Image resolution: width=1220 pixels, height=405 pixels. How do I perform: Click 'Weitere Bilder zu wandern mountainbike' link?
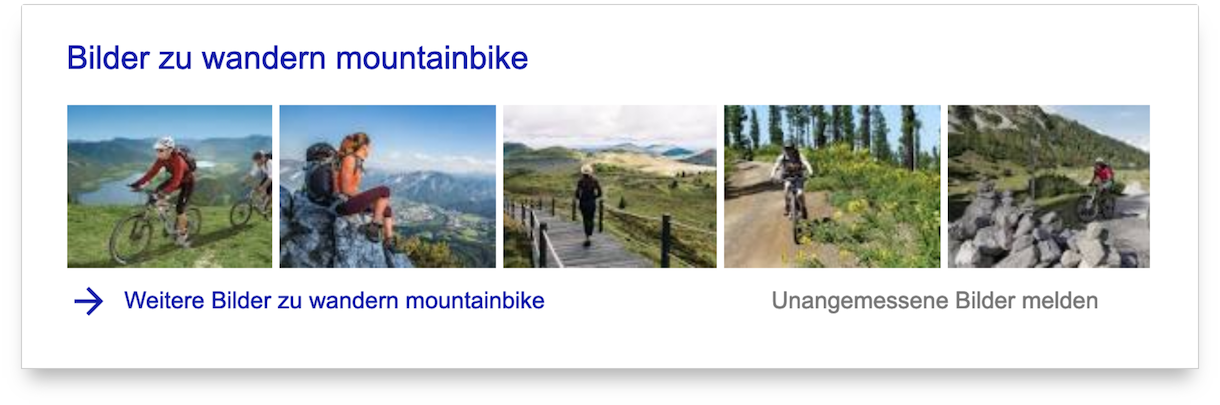click(334, 301)
